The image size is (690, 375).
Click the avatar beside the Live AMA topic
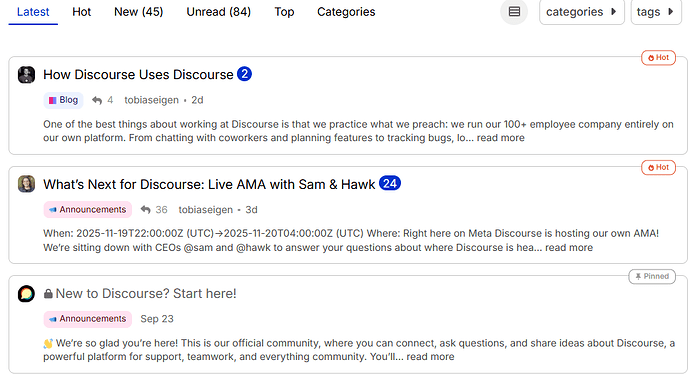coord(26,184)
